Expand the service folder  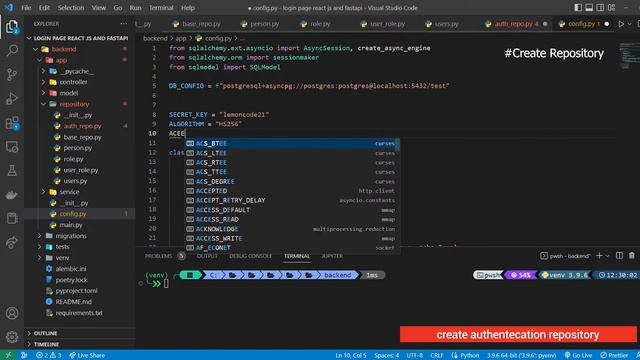[x=44, y=192]
